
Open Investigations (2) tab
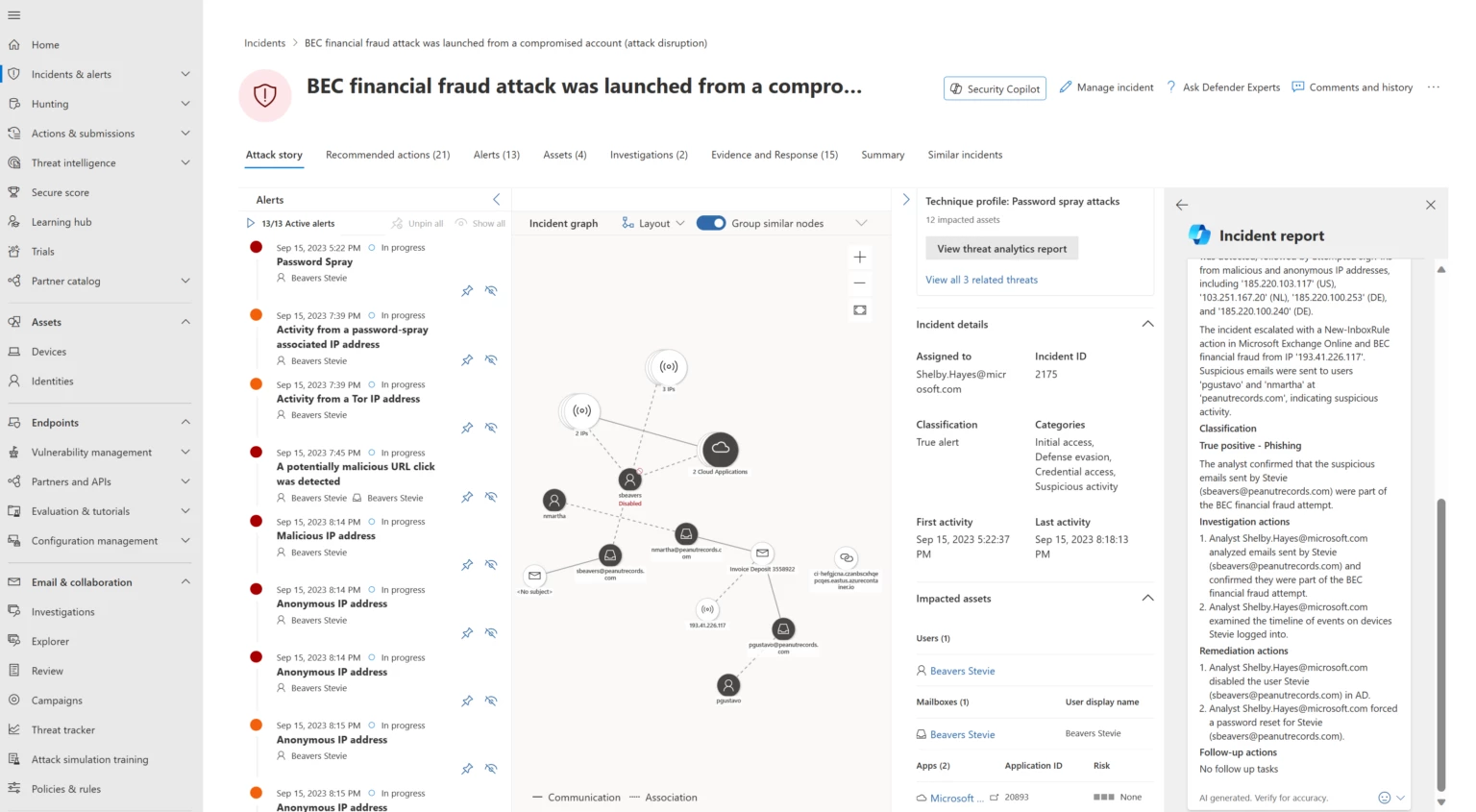coord(649,155)
